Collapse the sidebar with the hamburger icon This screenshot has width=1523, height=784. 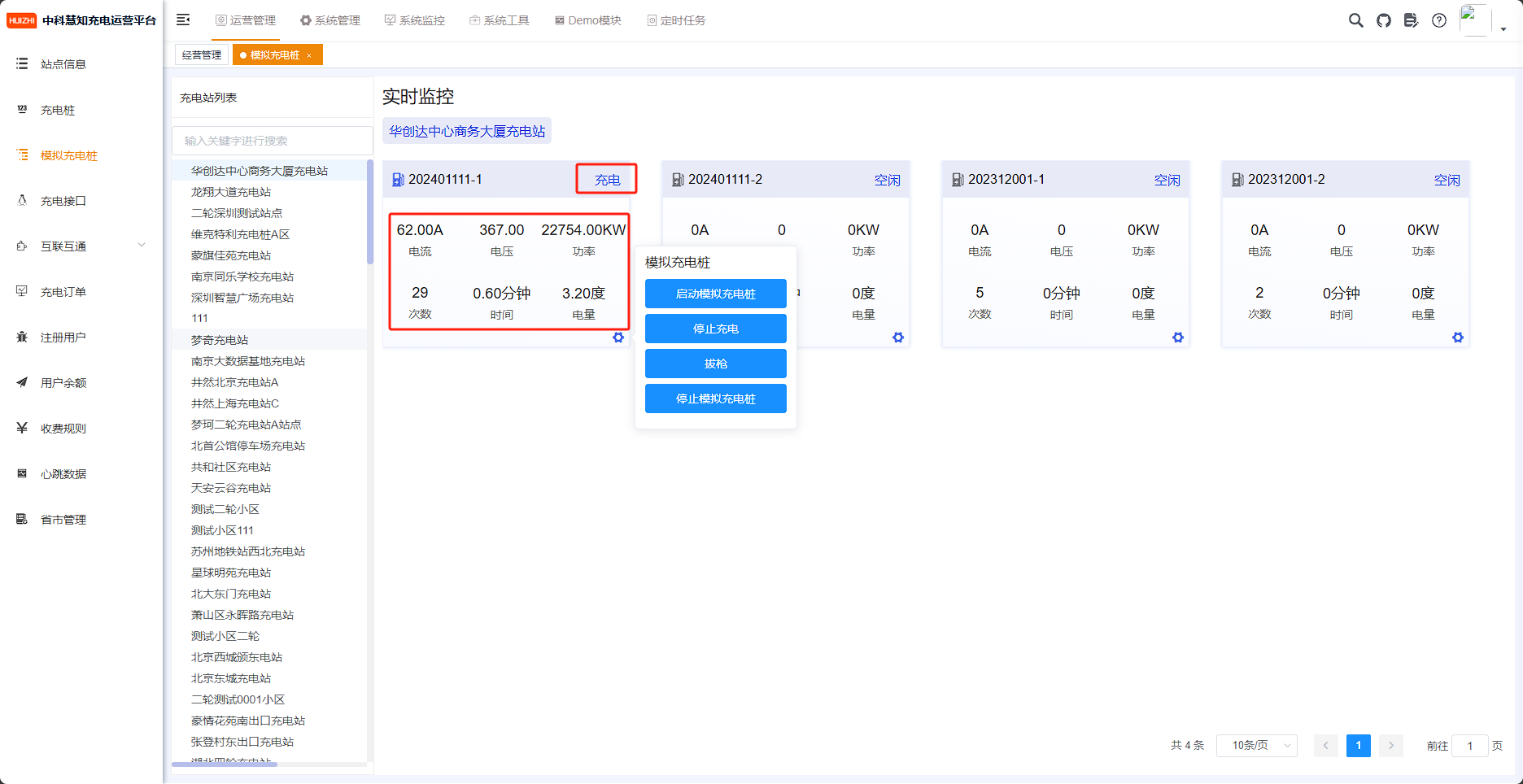(x=183, y=20)
